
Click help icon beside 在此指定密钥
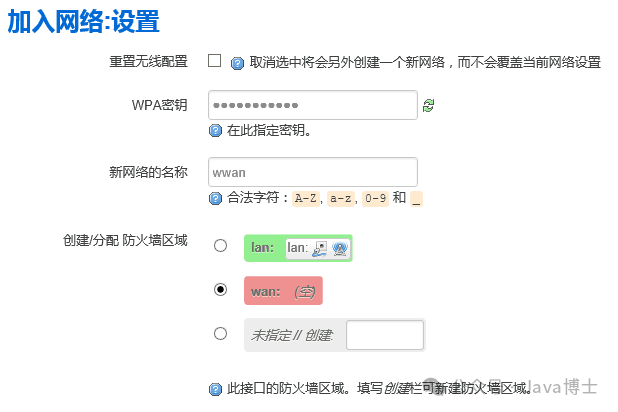tap(215, 130)
